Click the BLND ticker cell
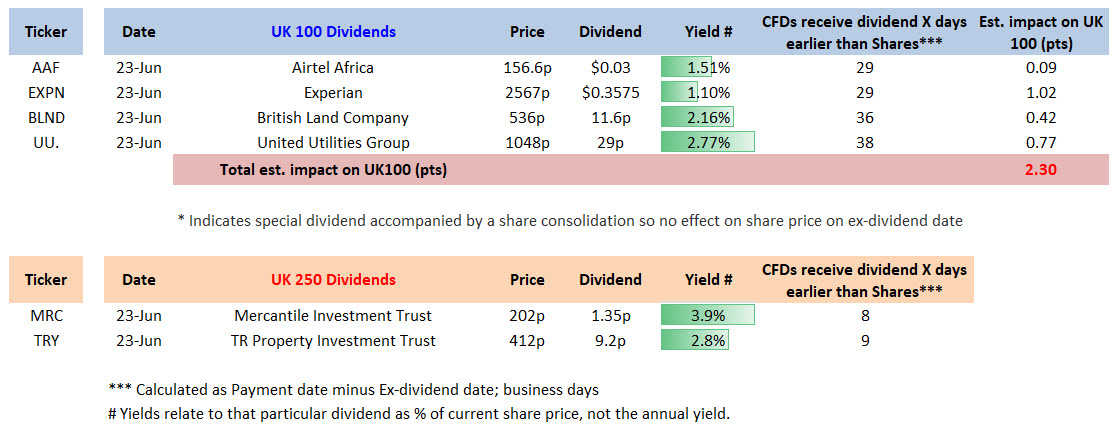1116x429 pixels. 46,118
